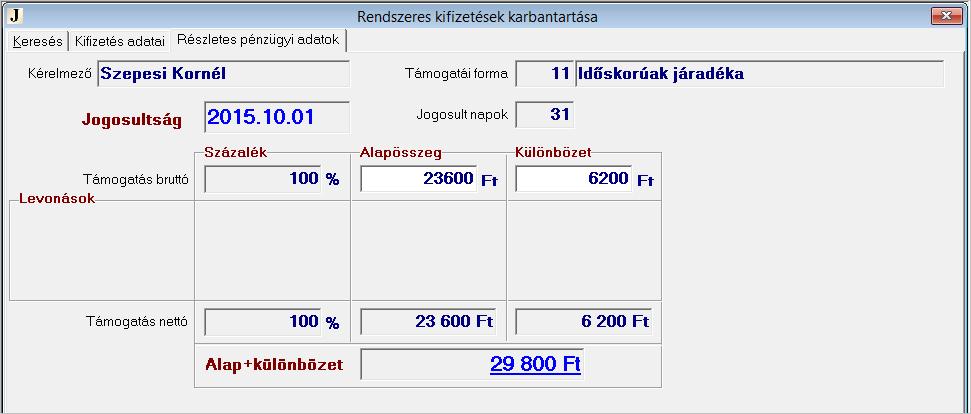Click the gross Százalék field 100
Image resolution: width=971 pixels, height=414 pixels.
263,179
